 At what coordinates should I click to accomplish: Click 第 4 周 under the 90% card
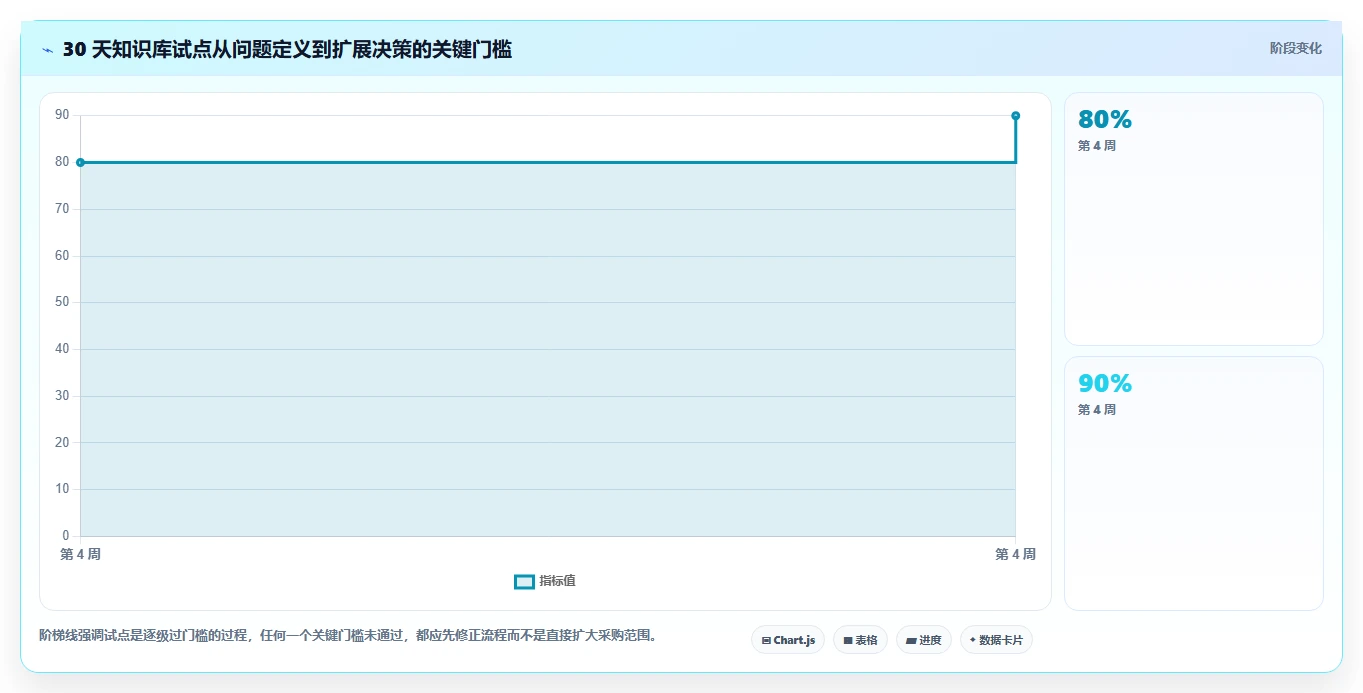coord(1097,410)
